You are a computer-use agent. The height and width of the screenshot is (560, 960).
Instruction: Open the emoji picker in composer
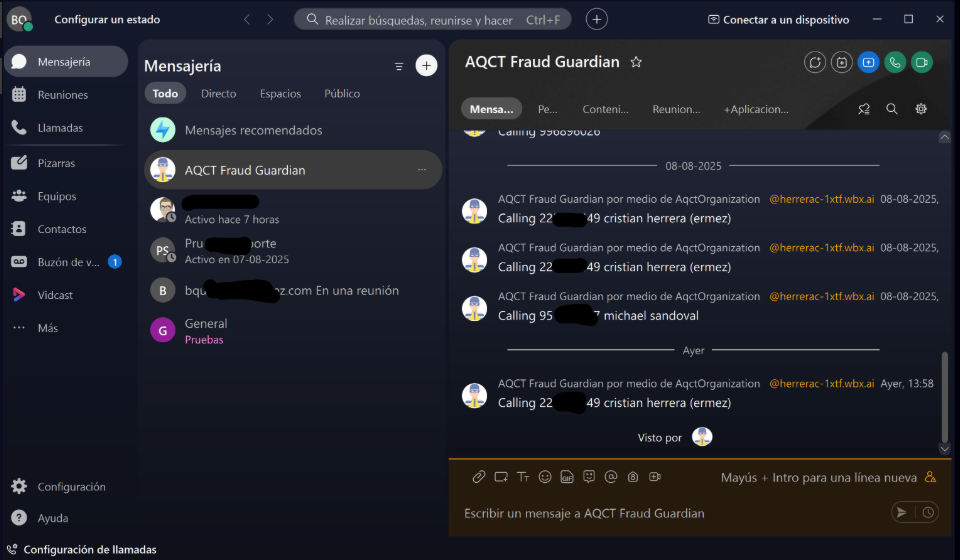pos(545,477)
